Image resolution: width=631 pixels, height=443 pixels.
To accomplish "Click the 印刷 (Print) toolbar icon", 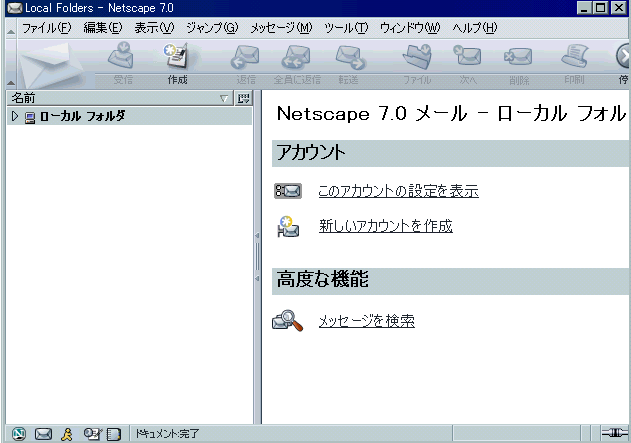I will (x=575, y=56).
